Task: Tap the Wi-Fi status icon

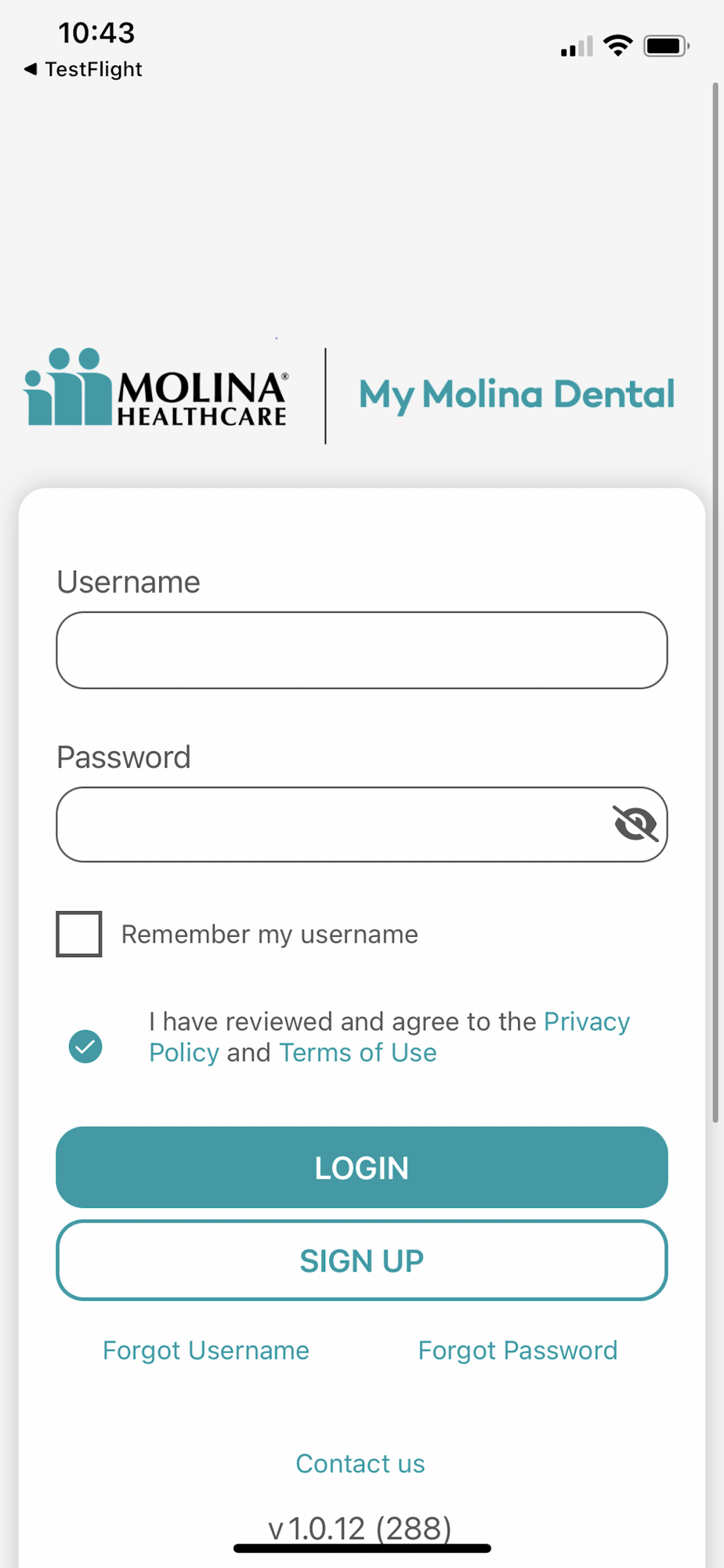Action: click(x=618, y=45)
